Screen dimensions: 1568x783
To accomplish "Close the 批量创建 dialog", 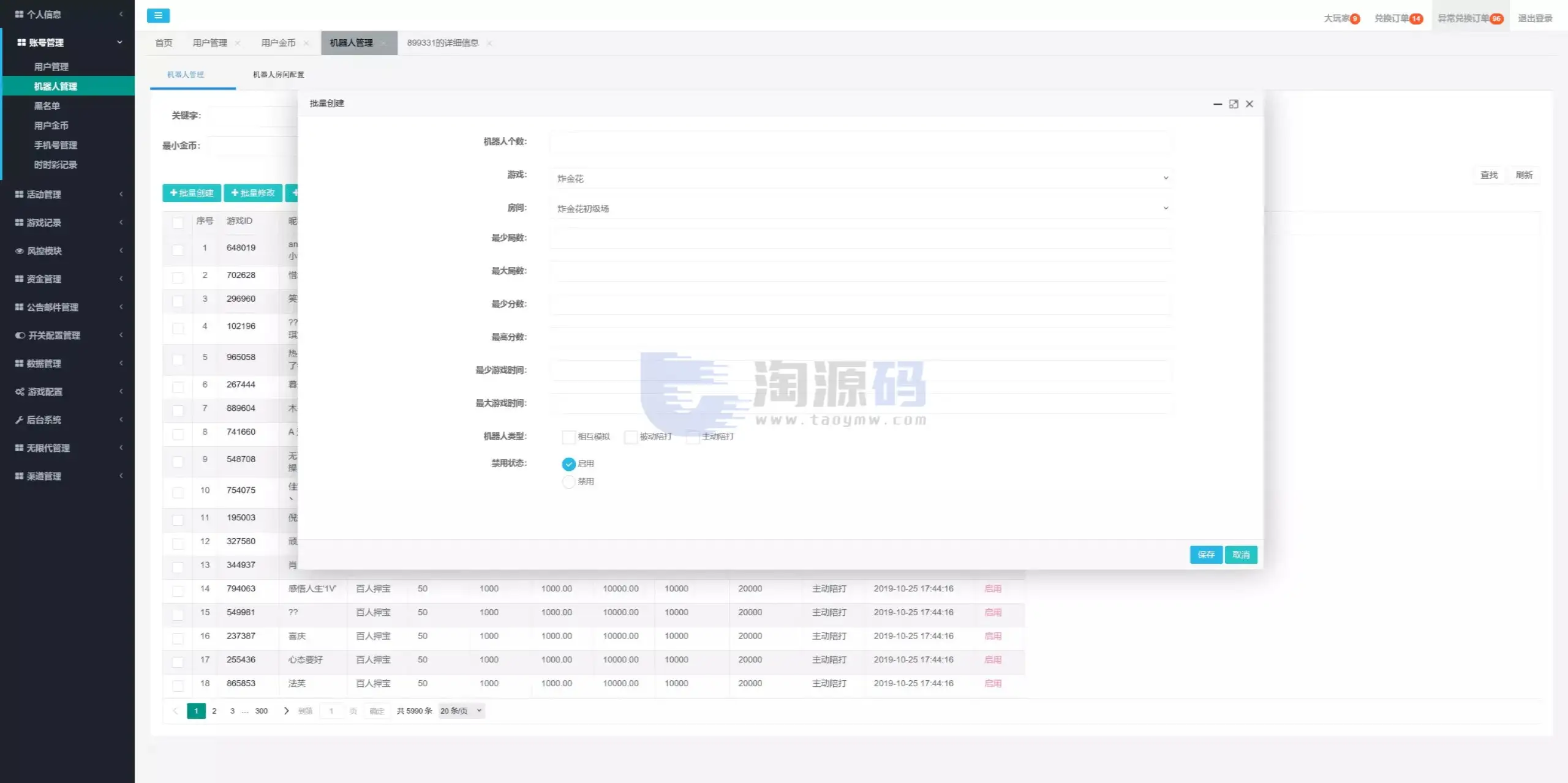I will [x=1249, y=104].
